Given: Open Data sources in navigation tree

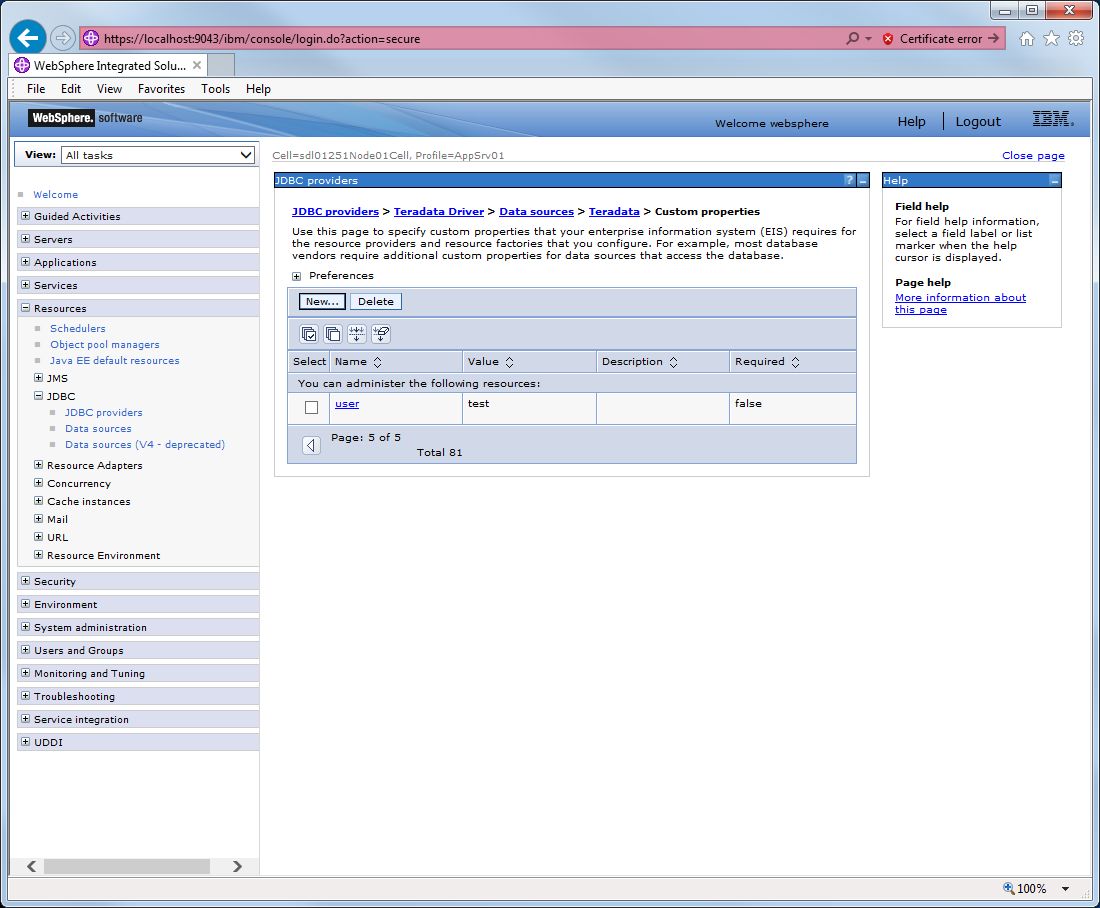Looking at the screenshot, I should click(98, 429).
